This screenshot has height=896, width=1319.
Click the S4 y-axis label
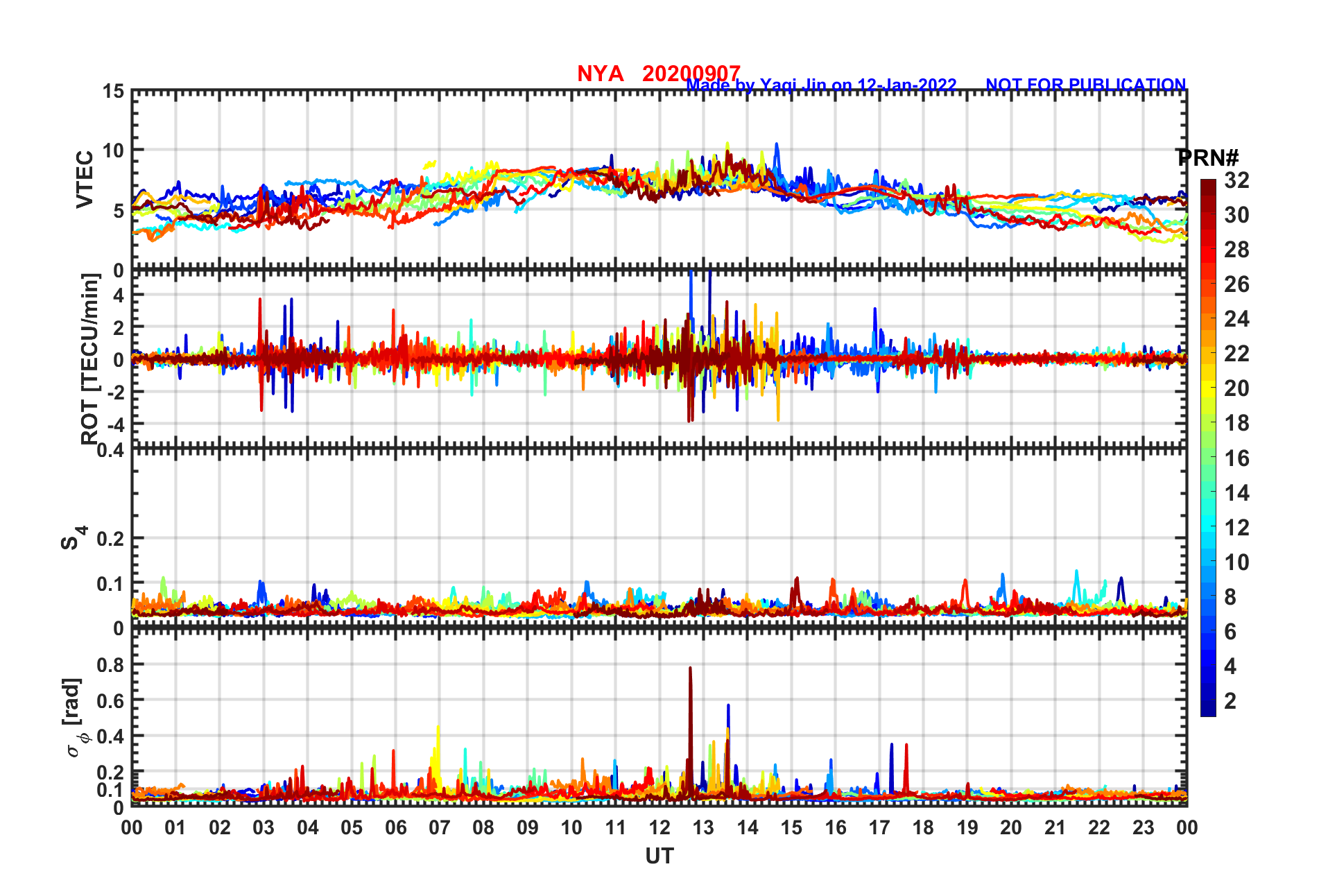(74, 537)
